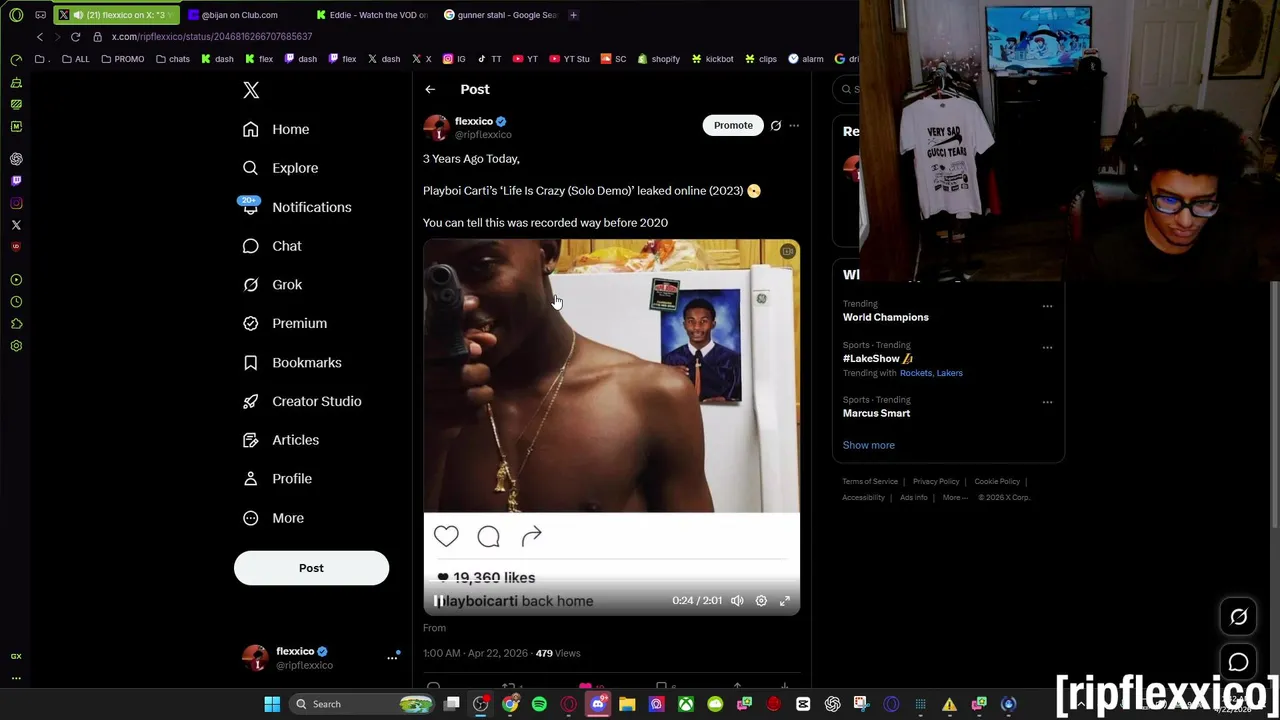The image size is (1280, 720).
Task: Open #LakeShow trending topic
Action: coord(877,358)
